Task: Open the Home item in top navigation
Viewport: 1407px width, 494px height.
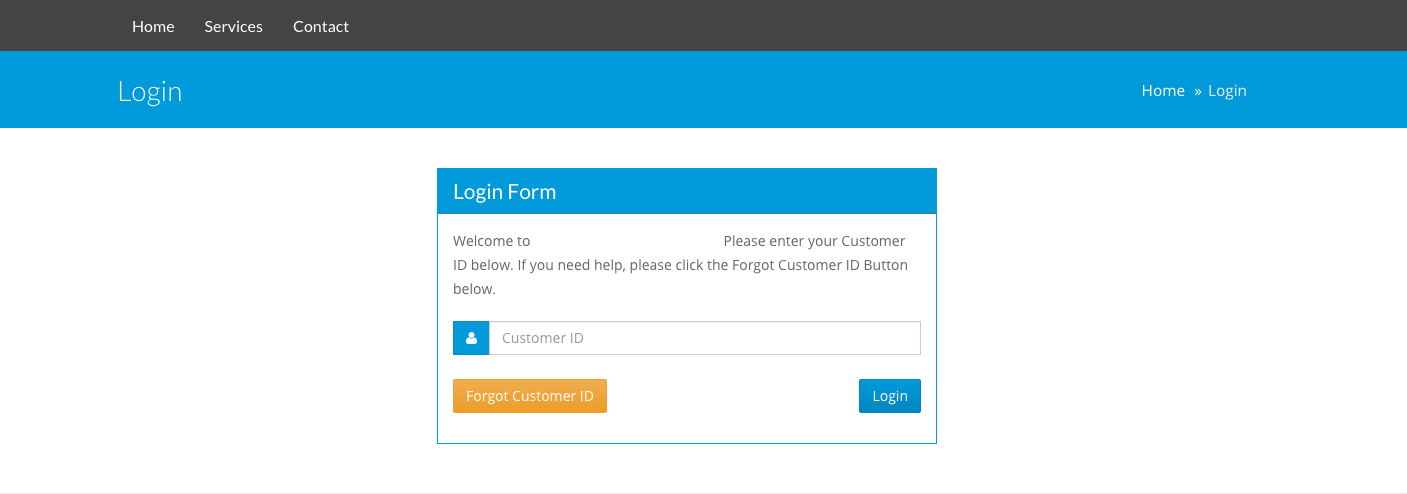Action: click(153, 26)
